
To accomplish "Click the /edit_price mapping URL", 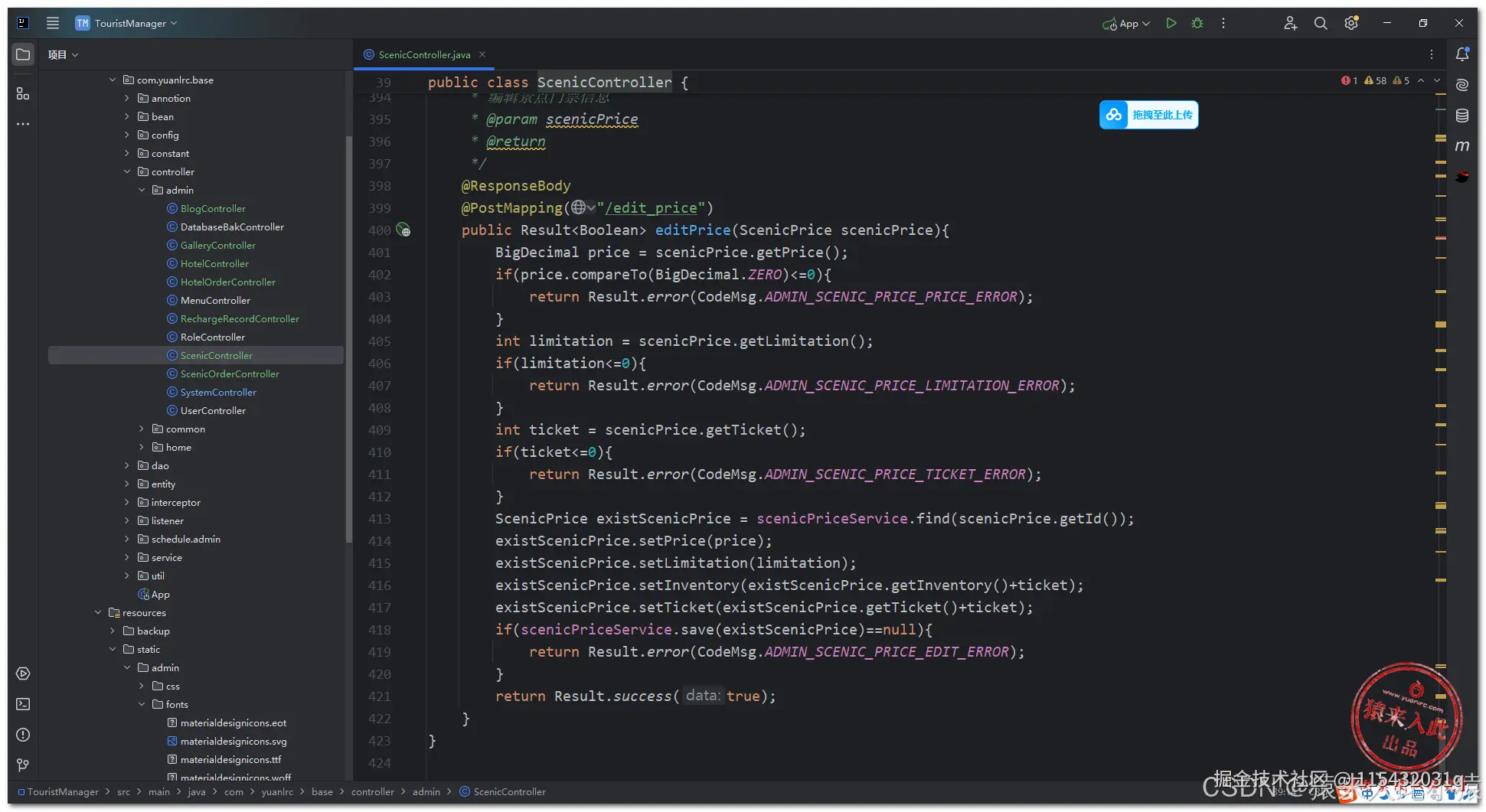I will (x=651, y=207).
